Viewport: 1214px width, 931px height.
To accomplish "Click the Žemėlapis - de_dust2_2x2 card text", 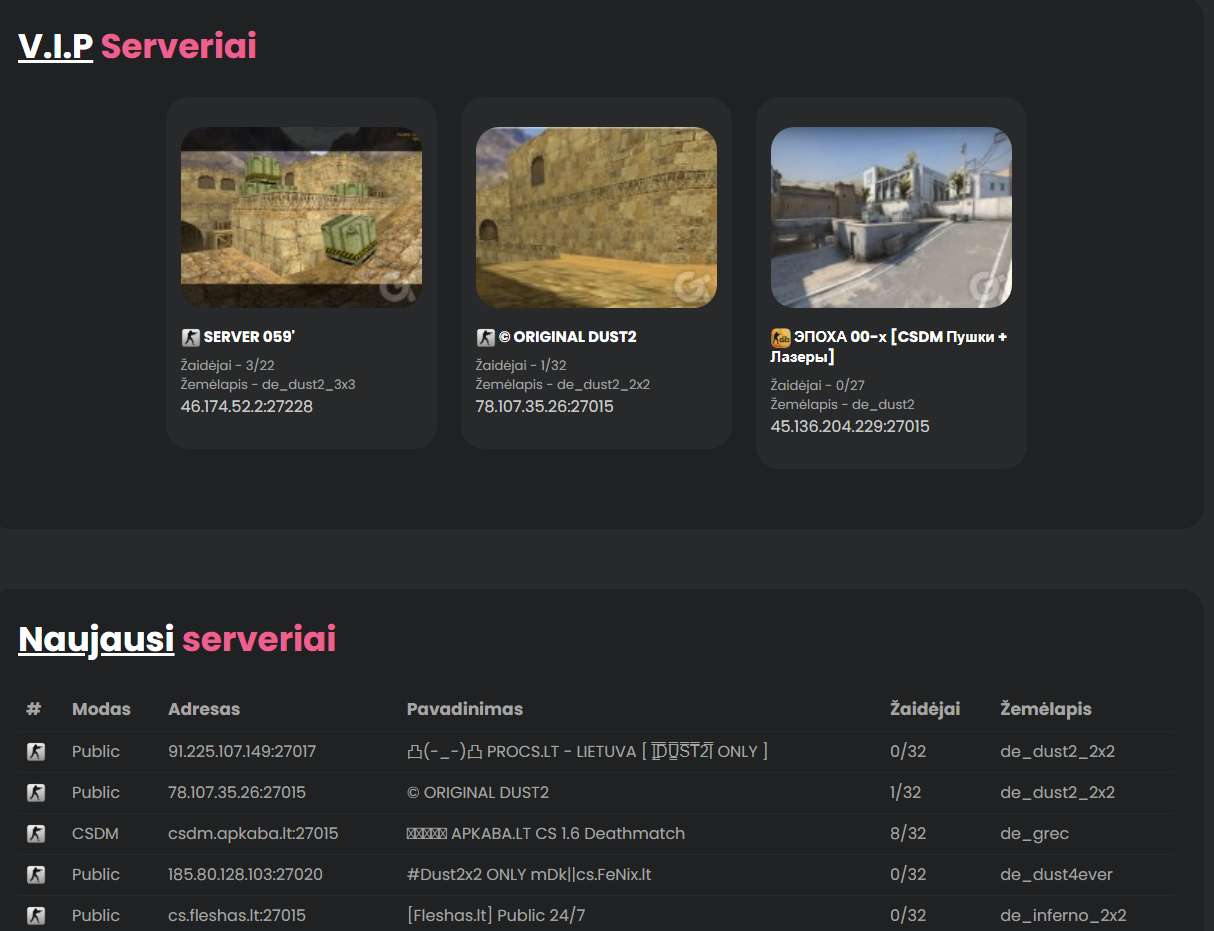I will (x=563, y=385).
